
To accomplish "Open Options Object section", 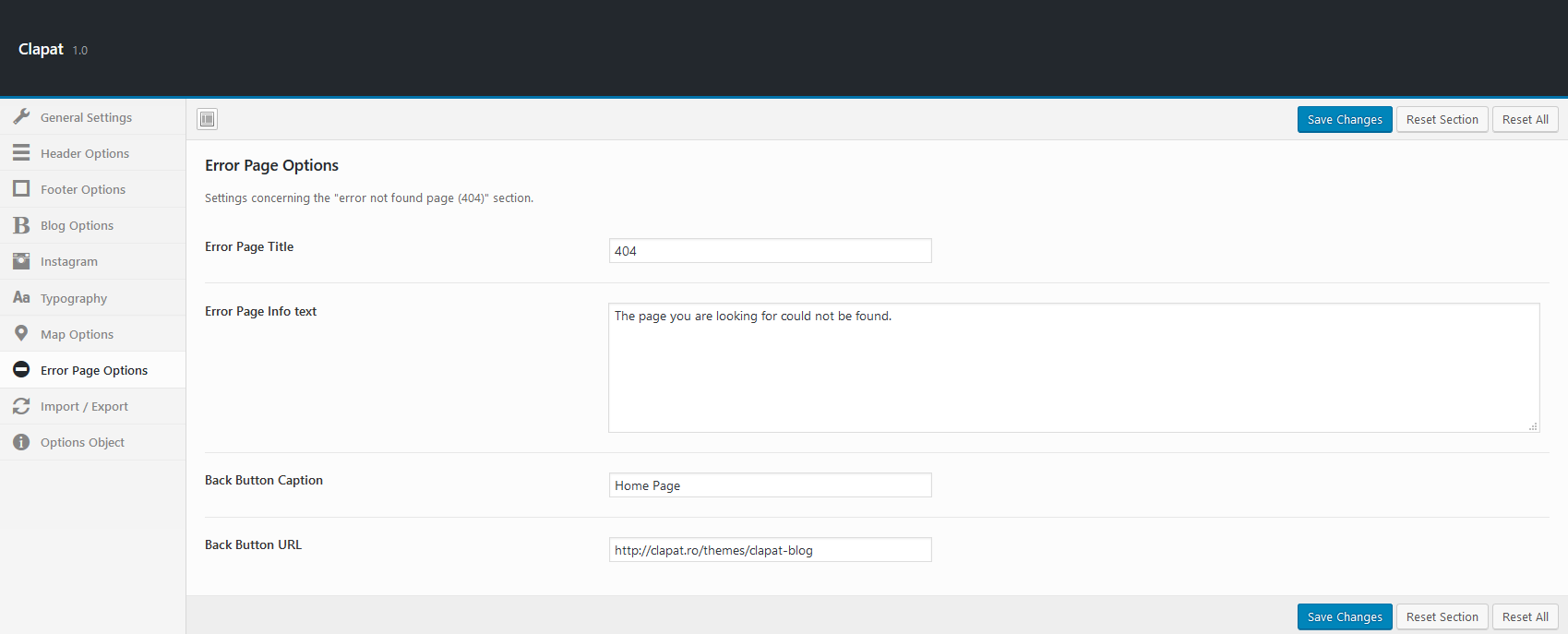I will pyautogui.click(x=92, y=442).
